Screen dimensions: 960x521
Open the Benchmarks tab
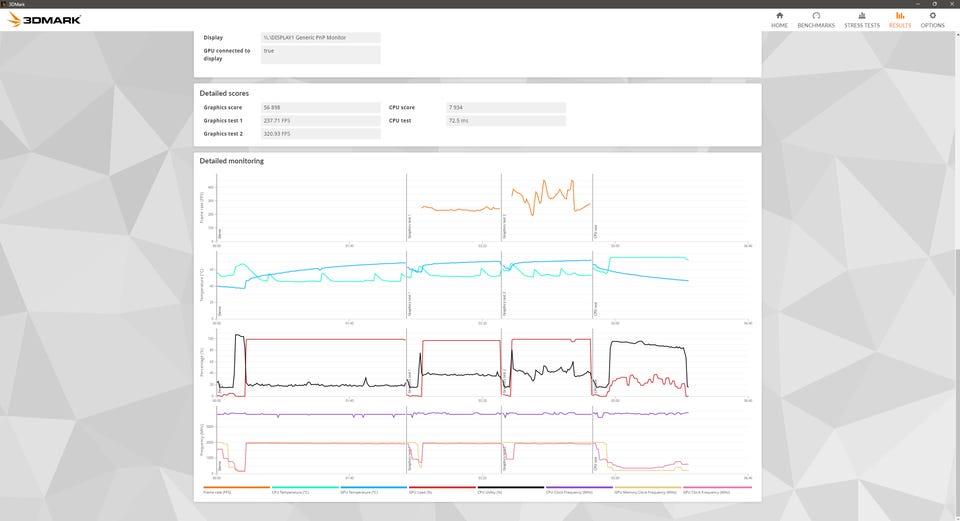(816, 20)
